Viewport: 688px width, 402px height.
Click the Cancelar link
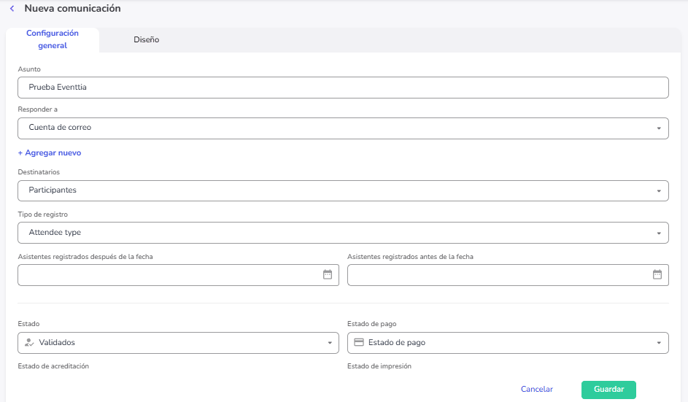coord(536,389)
